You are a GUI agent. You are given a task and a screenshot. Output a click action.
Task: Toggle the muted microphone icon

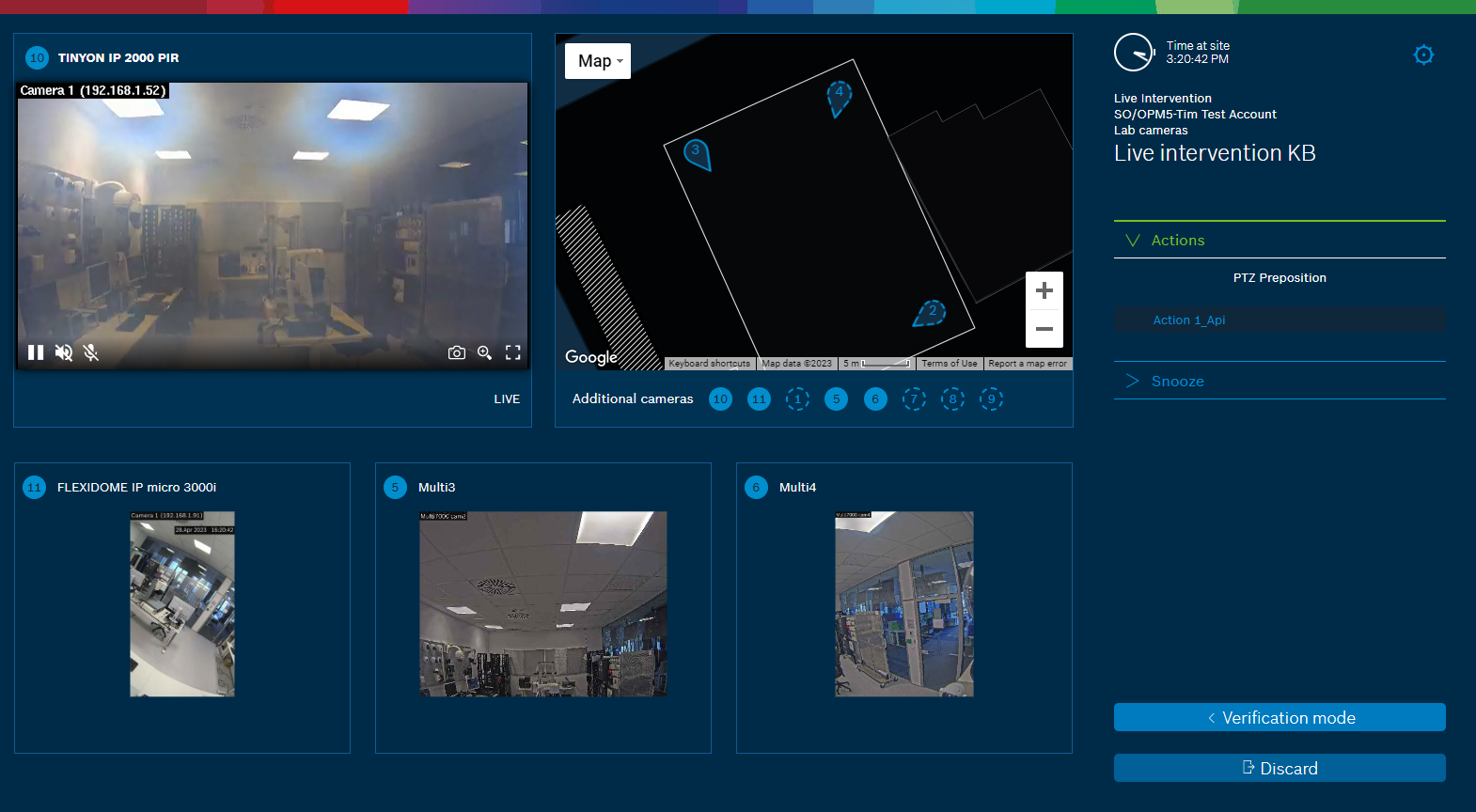pos(91,352)
